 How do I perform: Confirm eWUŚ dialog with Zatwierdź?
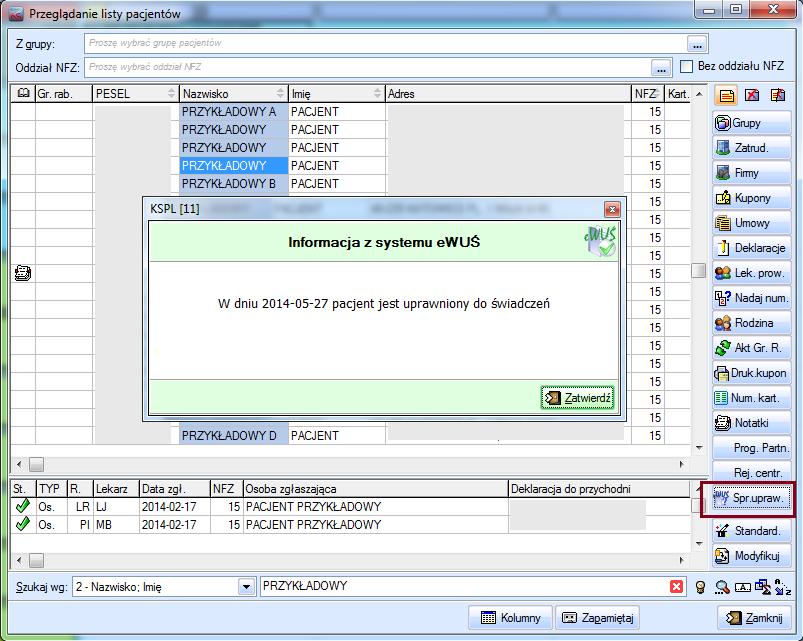point(577,398)
